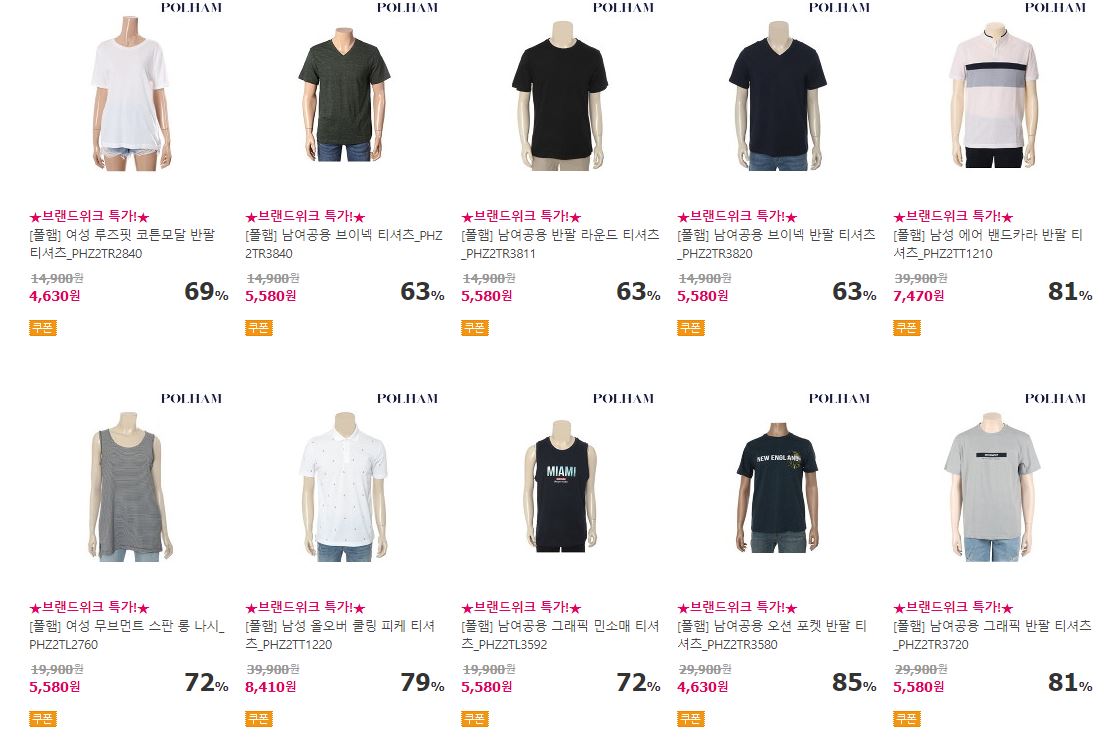Image resolution: width=1104 pixels, height=739 pixels.
Task: Open striped sleeveless long top image
Action: pos(128,486)
